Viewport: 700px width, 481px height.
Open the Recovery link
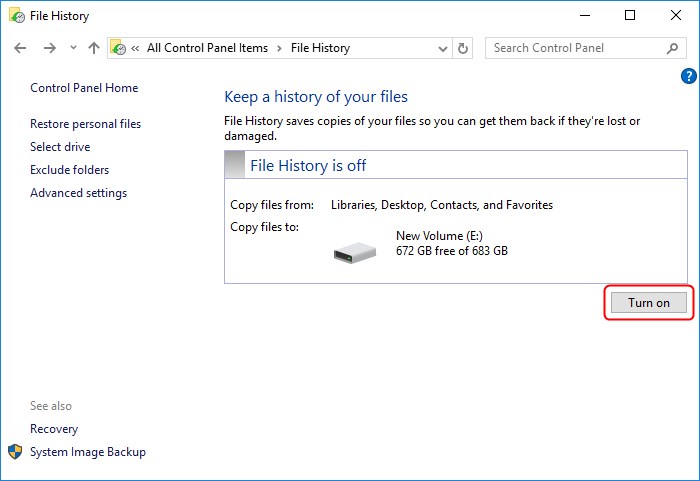[x=54, y=429]
